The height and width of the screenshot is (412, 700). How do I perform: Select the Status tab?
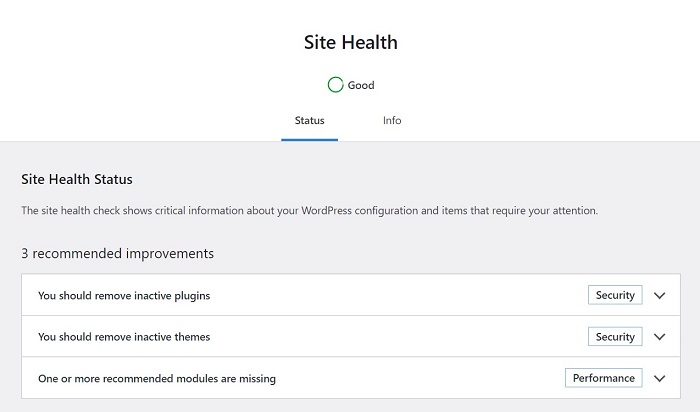(309, 121)
